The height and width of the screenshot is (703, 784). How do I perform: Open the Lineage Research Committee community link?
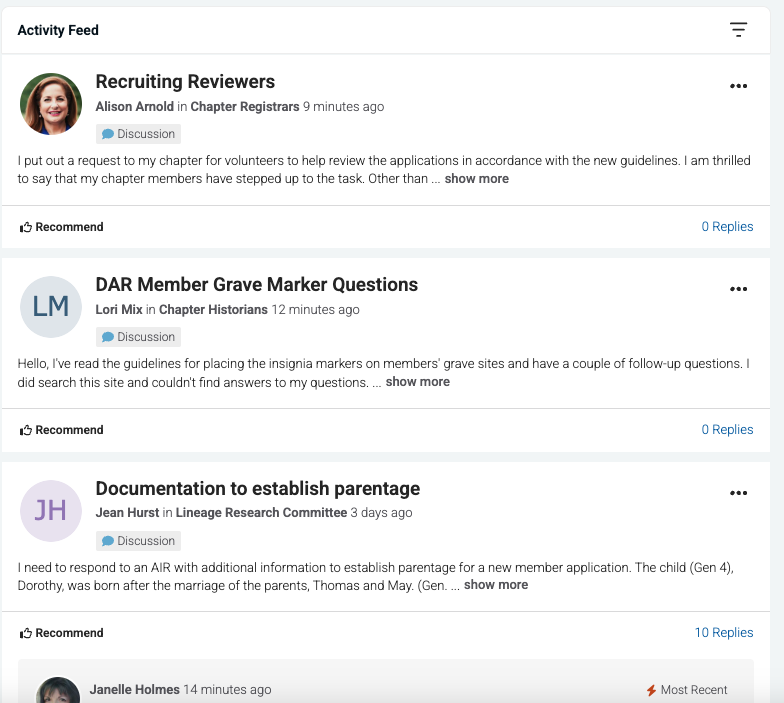262,512
